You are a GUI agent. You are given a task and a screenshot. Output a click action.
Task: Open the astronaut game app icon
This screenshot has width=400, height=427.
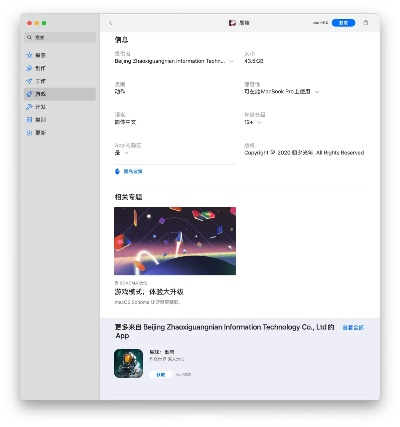tap(128, 363)
